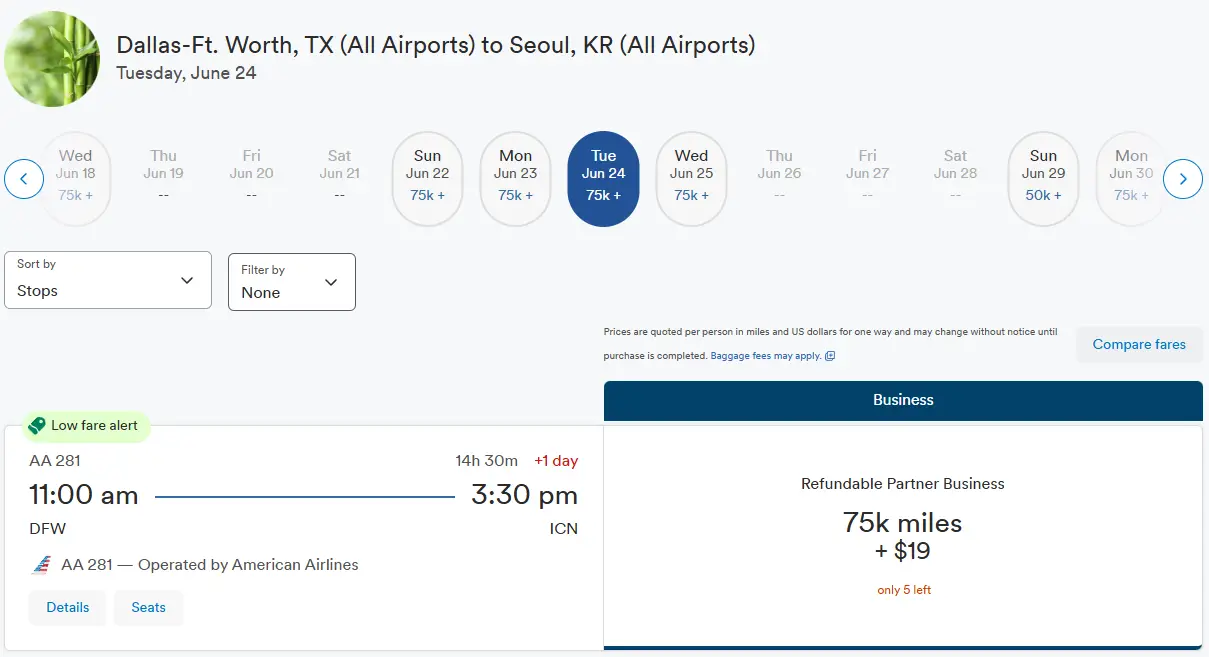The width and height of the screenshot is (1209, 657).
Task: Open the Sort by Stops dropdown
Action: 108,280
